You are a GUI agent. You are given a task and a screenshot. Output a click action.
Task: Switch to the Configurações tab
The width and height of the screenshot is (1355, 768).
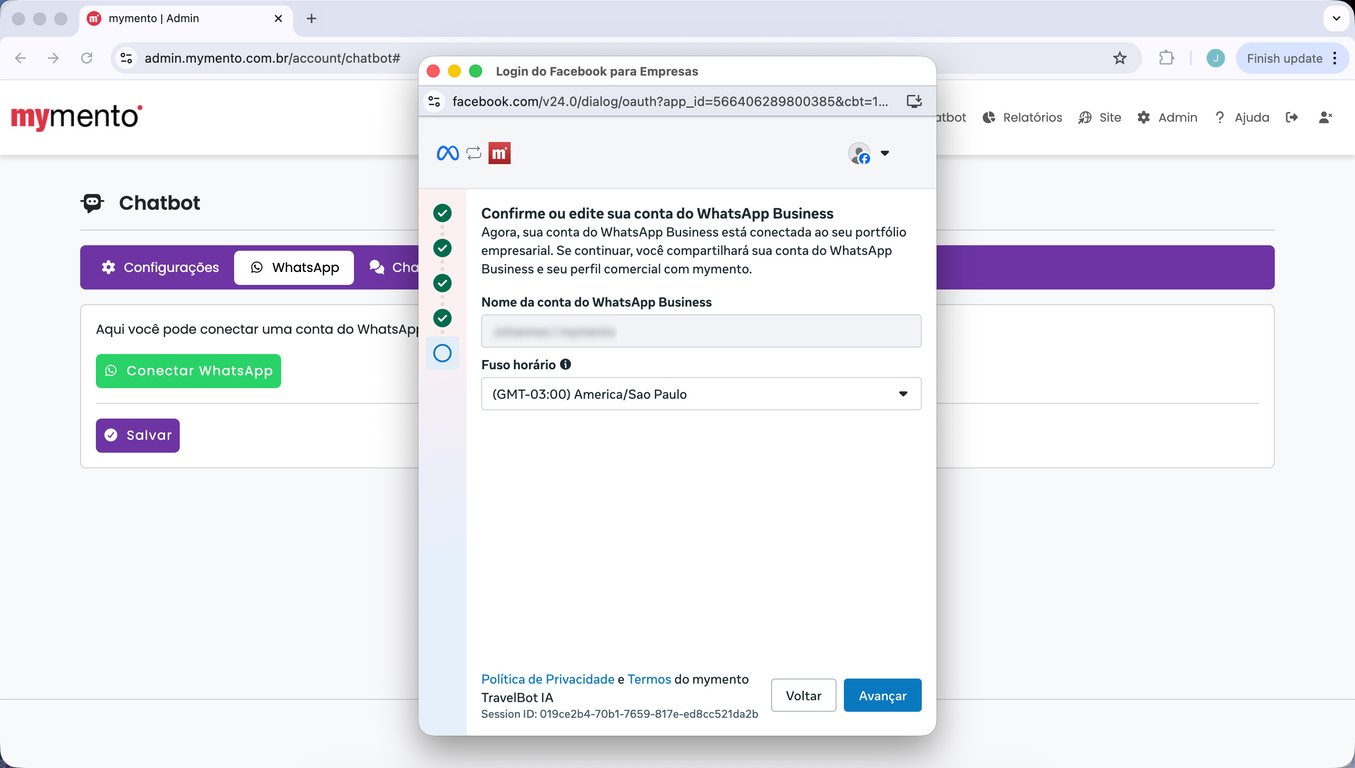[x=160, y=268]
